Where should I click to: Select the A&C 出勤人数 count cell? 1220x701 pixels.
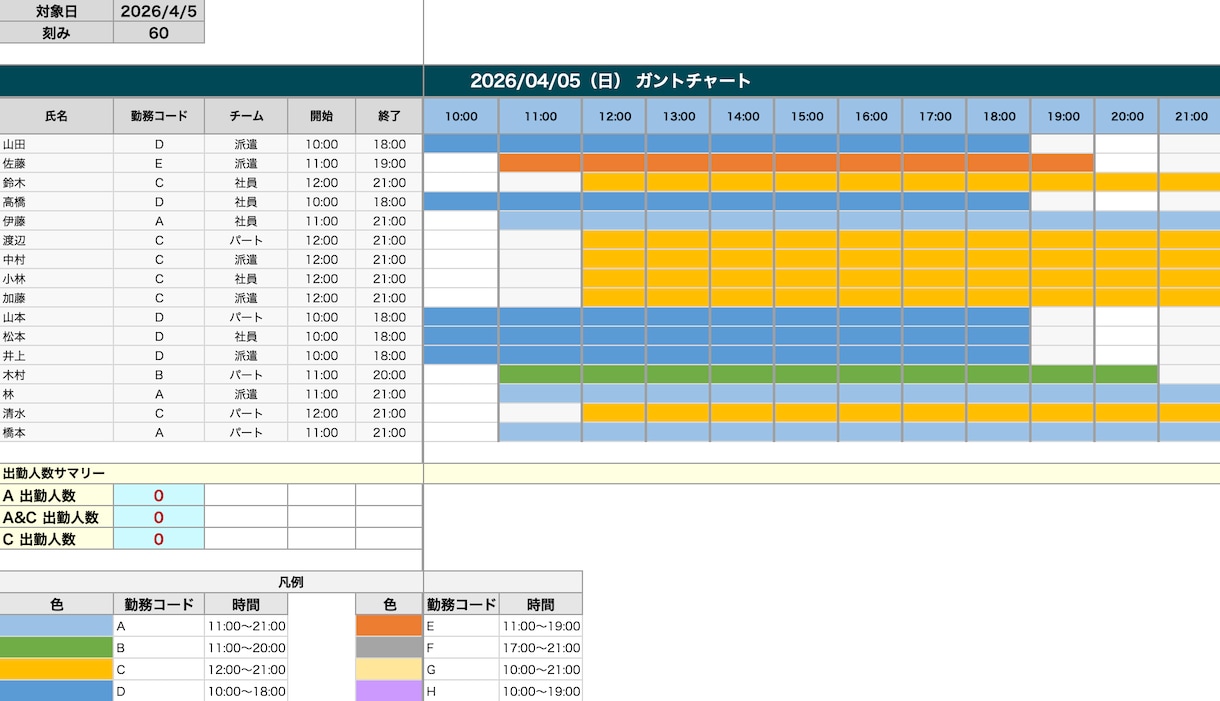click(159, 517)
